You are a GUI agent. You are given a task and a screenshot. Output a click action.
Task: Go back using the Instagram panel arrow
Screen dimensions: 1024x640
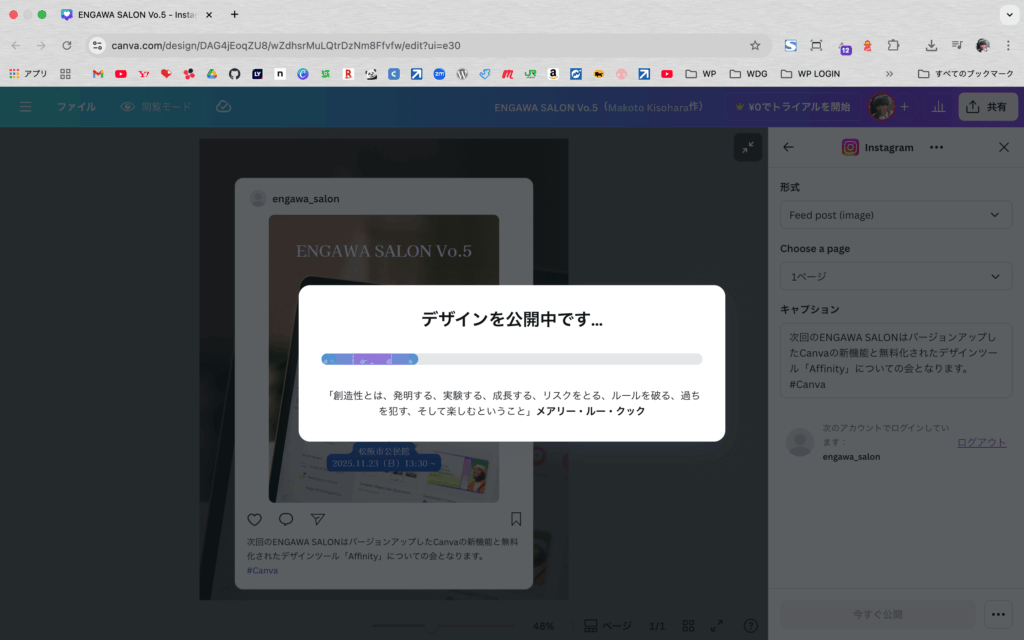(x=788, y=147)
